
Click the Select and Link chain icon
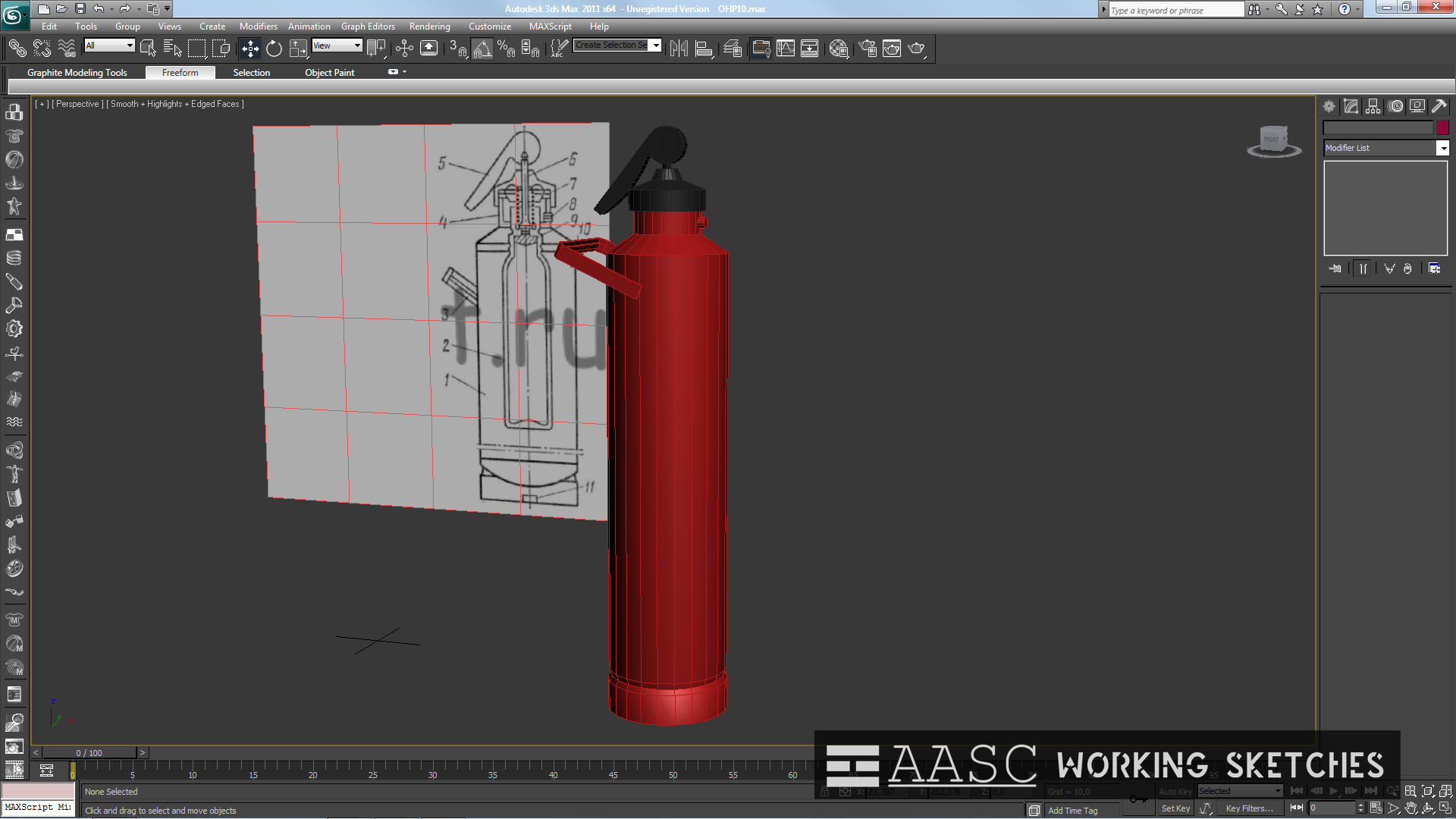click(17, 49)
